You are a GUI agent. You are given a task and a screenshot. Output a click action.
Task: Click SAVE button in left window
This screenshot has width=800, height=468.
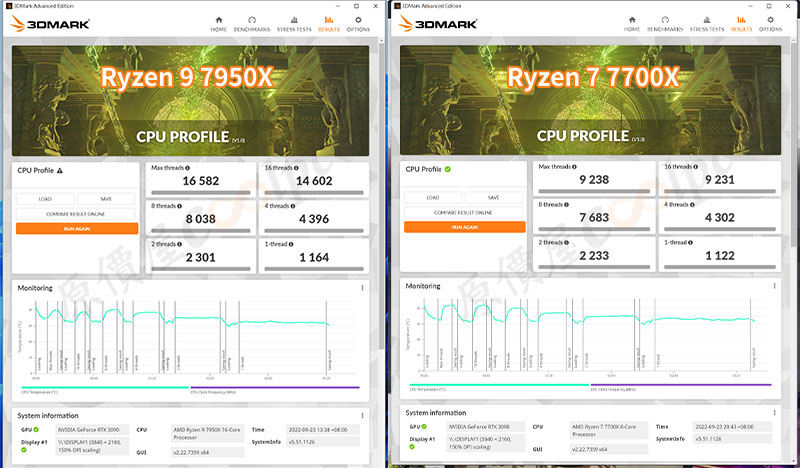[106, 199]
